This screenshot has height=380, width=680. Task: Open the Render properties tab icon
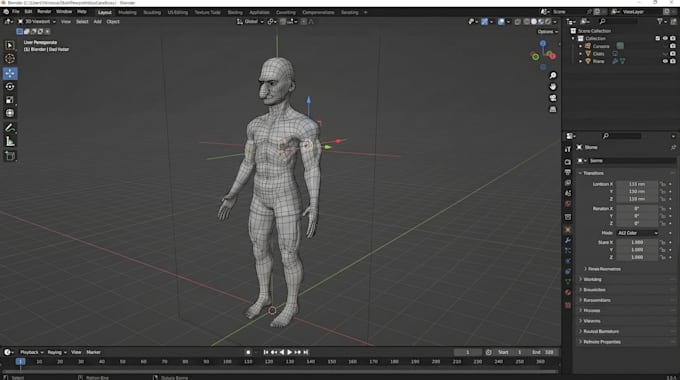point(568,162)
